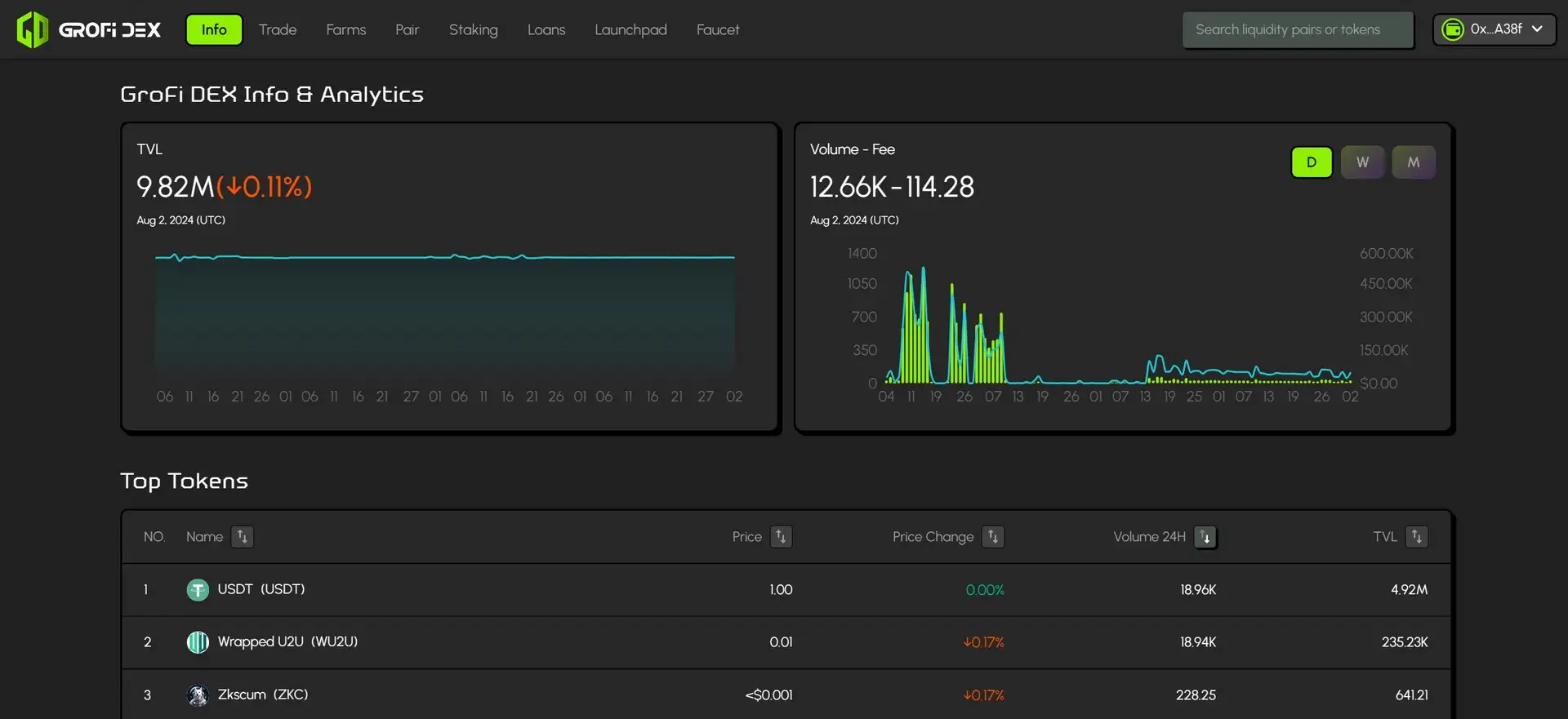Sort tokens by Name column

(x=242, y=537)
